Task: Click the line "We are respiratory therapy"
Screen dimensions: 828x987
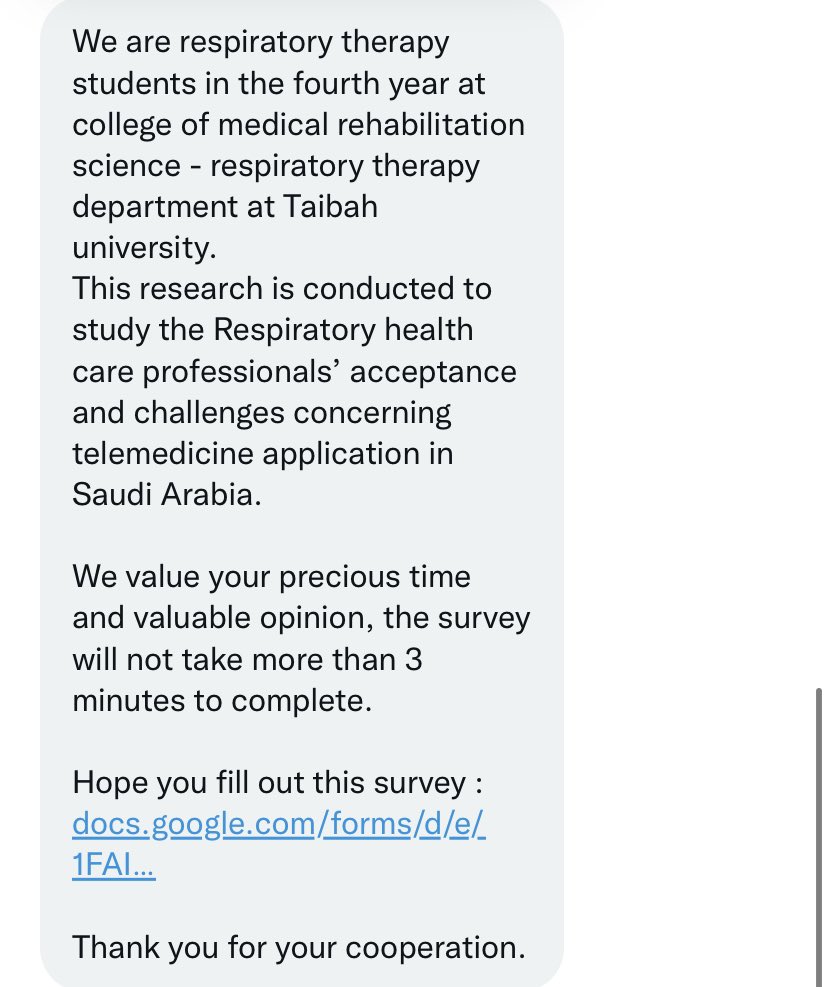Action: (261, 42)
